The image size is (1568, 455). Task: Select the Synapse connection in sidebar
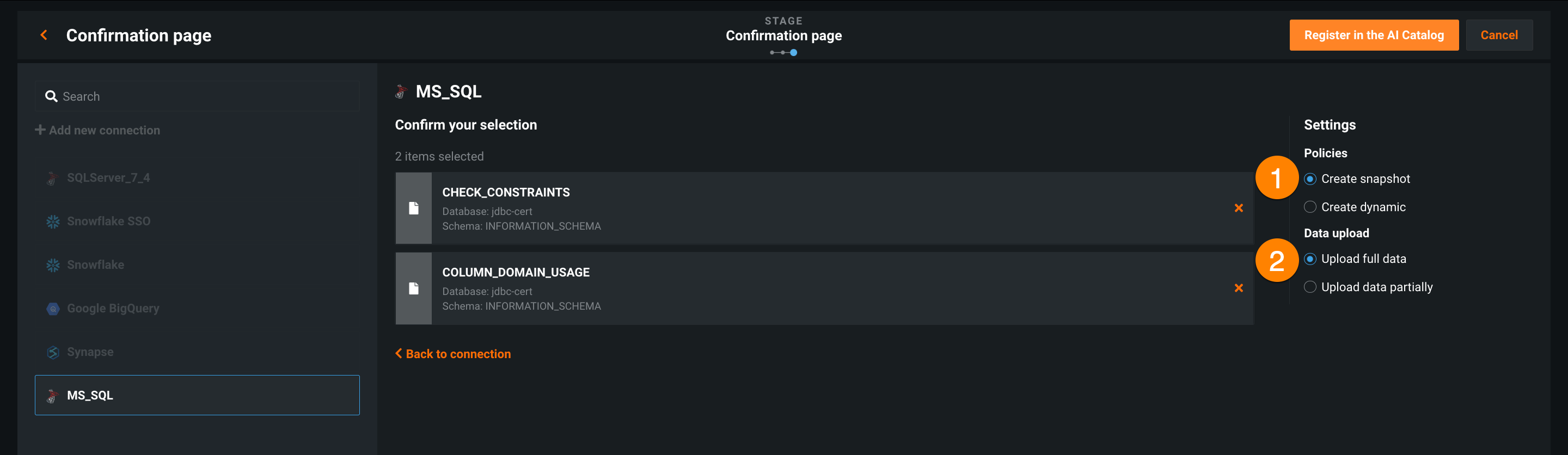pyautogui.click(x=90, y=352)
